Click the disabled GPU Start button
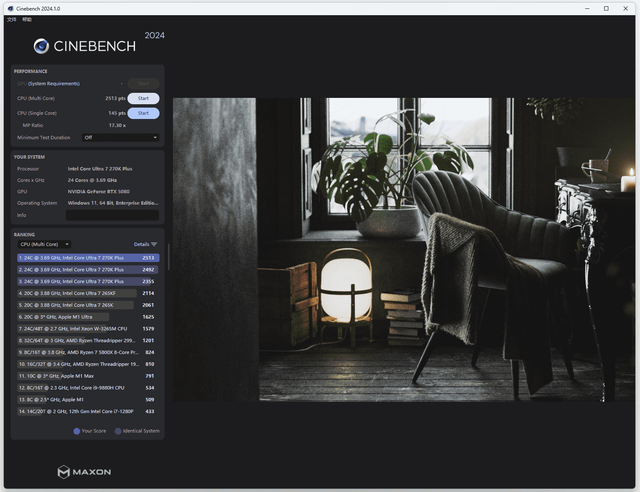The height and width of the screenshot is (492, 640). tap(143, 84)
